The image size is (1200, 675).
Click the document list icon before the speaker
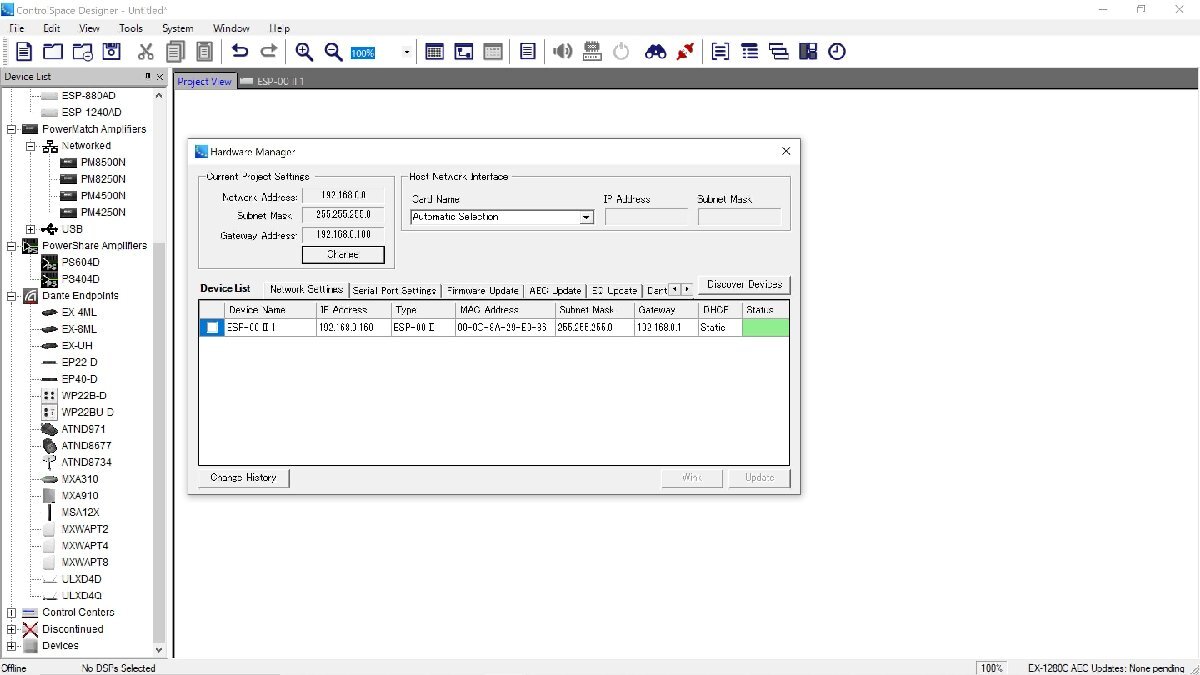[528, 52]
